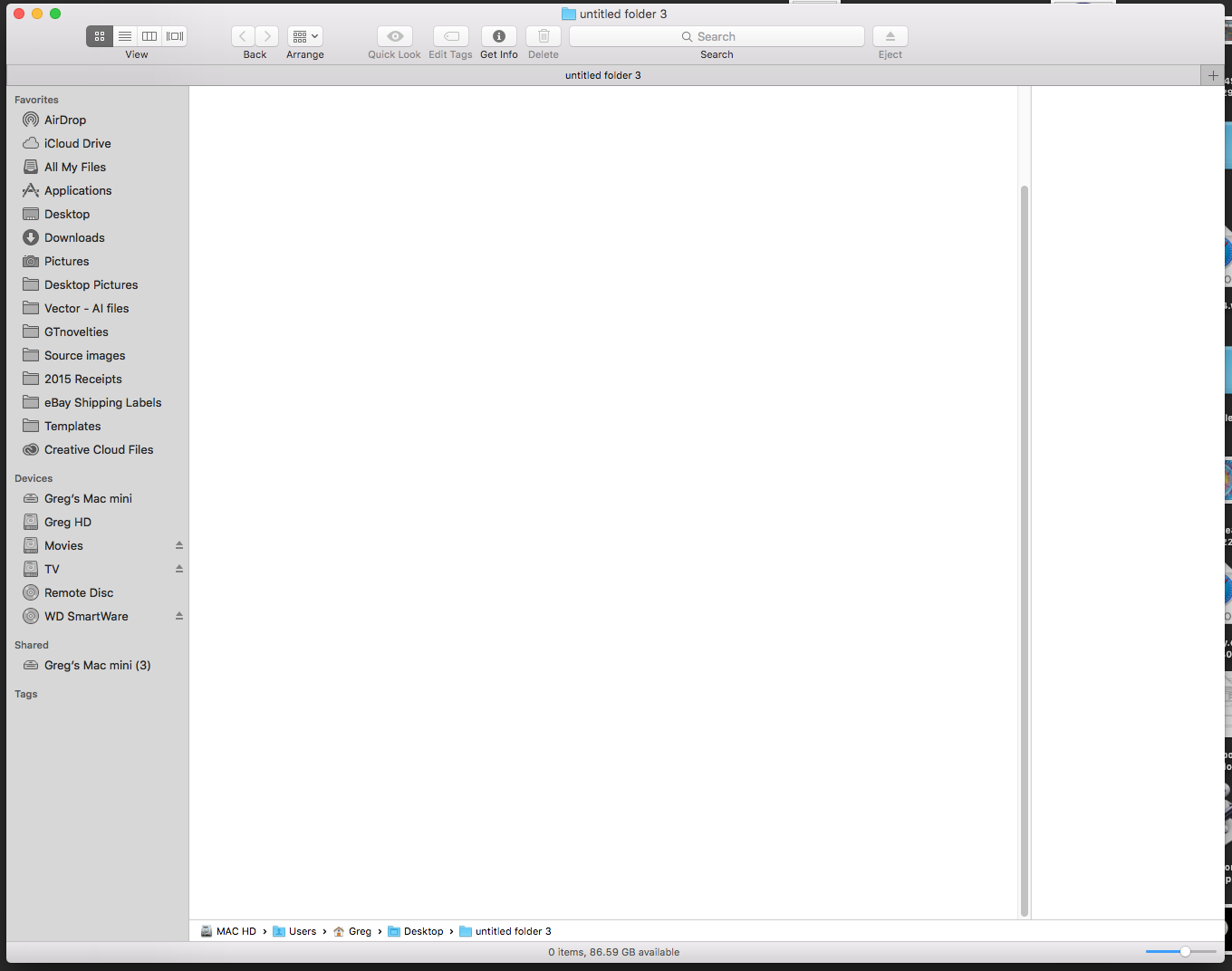Click the '0 items, 86.59 GB available' status text
Screen dimensions: 1232x971
614,952
